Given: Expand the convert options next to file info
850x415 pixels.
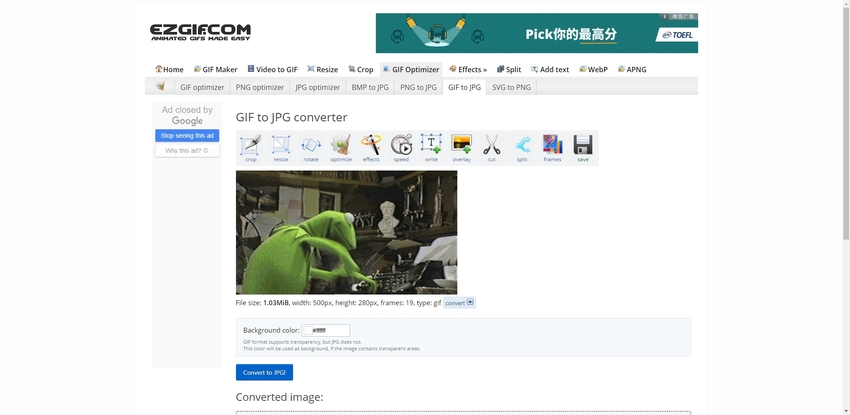Looking at the screenshot, I should coord(460,302).
